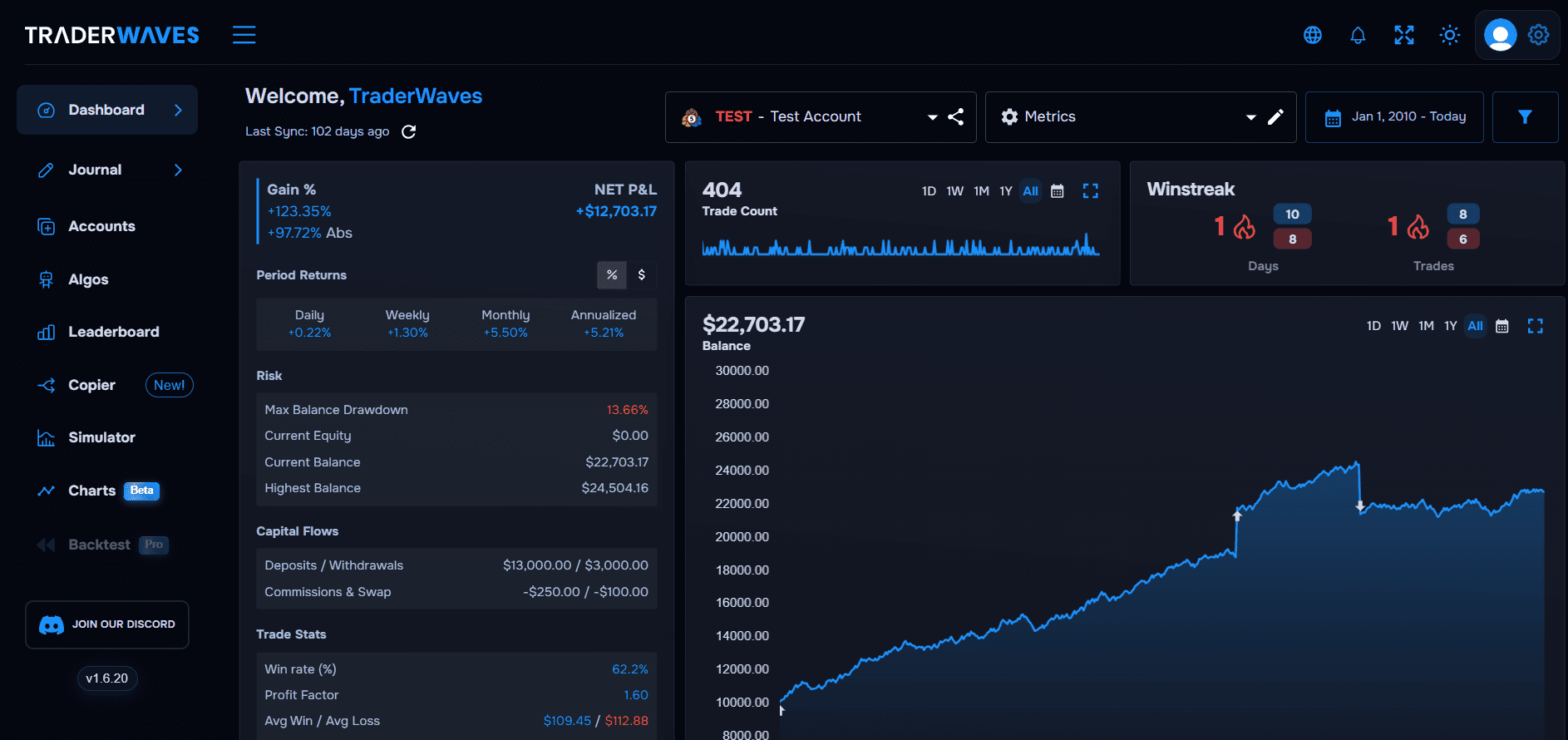The image size is (1568, 740).
Task: Switch Period Returns to percent view
Action: pos(612,275)
